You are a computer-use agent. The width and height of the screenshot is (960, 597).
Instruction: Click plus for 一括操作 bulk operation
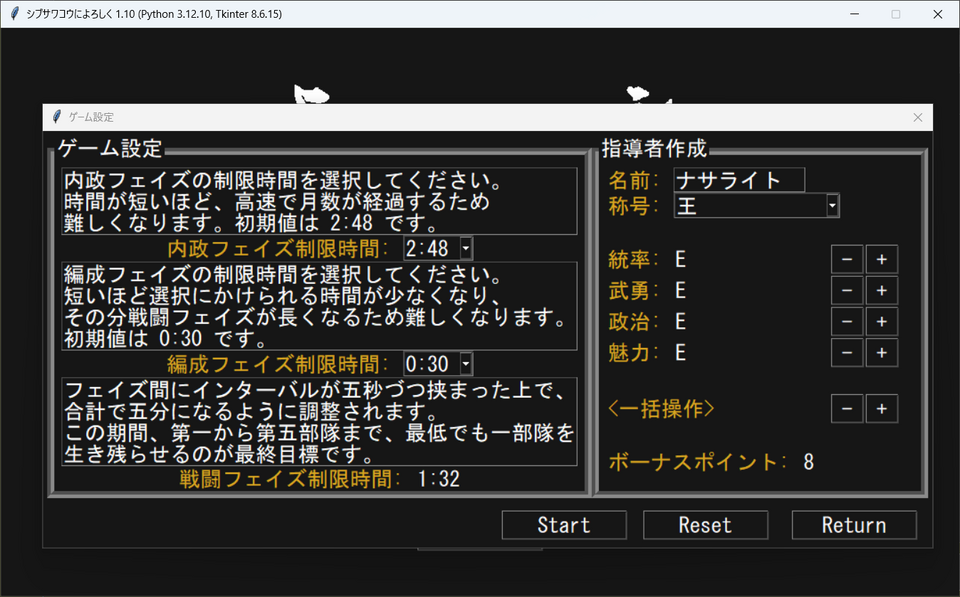click(881, 409)
